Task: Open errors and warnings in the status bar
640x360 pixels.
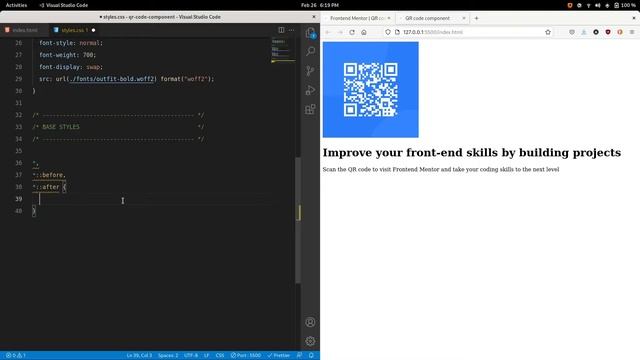Action: click(x=16, y=355)
